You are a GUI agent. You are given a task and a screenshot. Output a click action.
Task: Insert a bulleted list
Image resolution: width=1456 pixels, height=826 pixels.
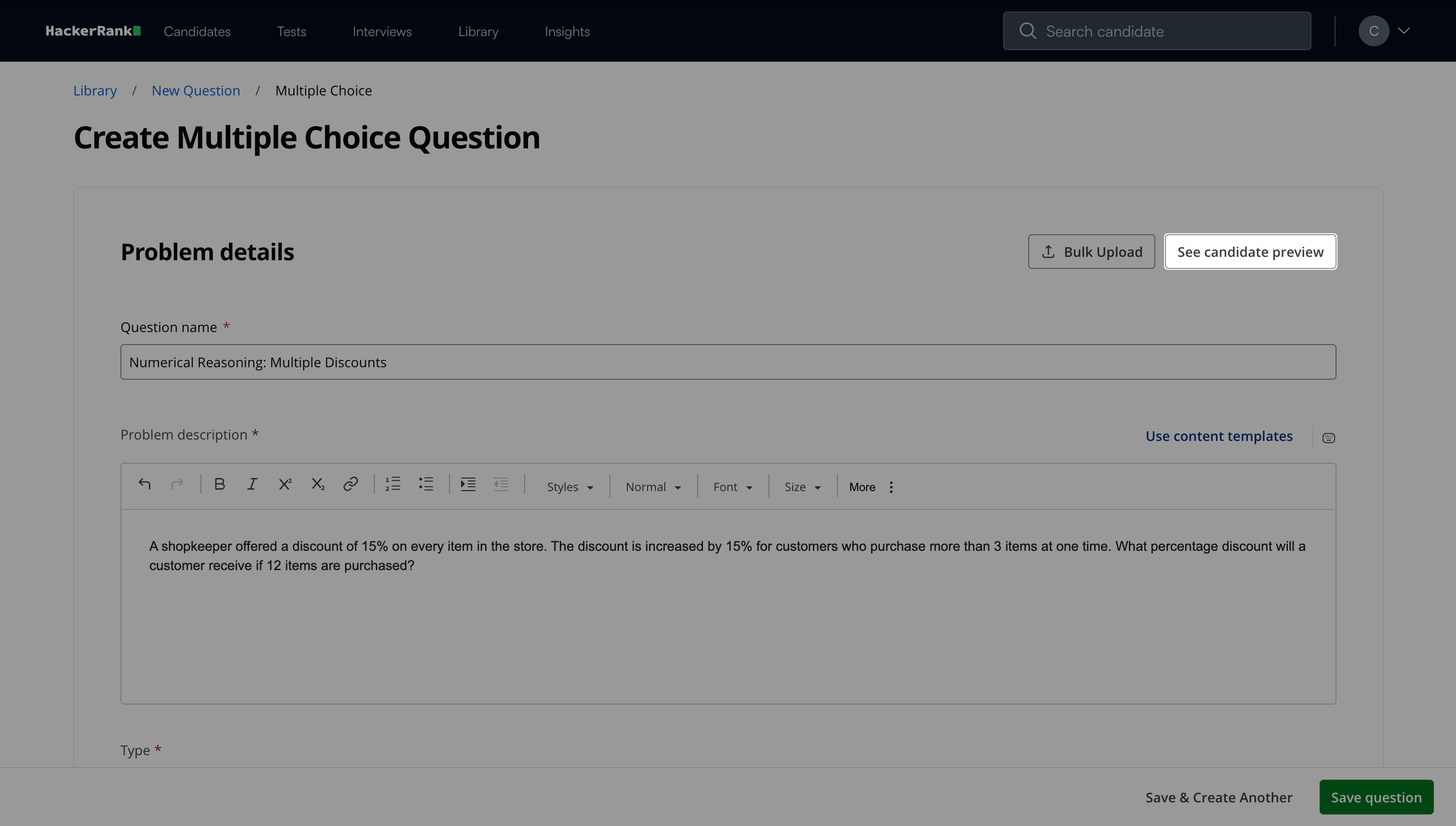coord(426,484)
